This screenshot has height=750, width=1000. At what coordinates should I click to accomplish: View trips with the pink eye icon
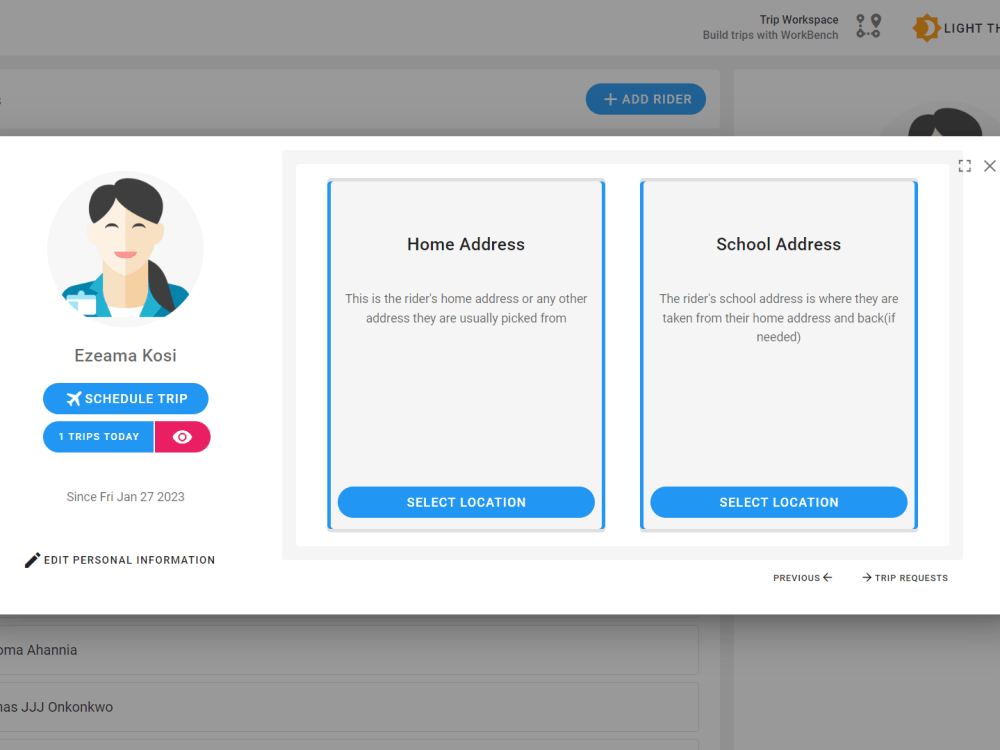tap(182, 437)
